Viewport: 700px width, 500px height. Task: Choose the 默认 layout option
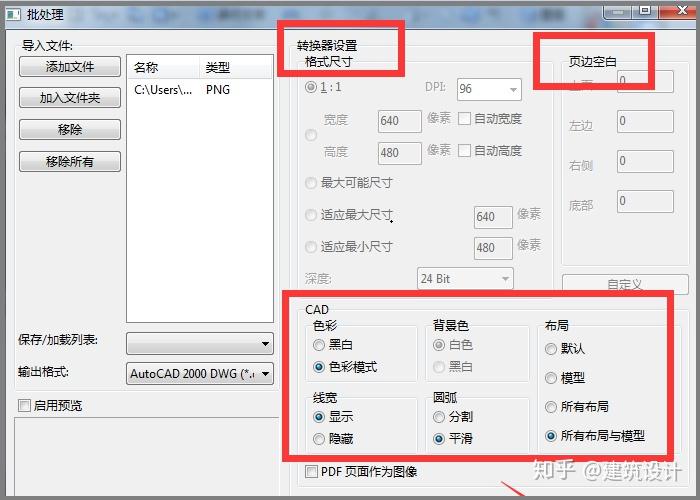[551, 349]
